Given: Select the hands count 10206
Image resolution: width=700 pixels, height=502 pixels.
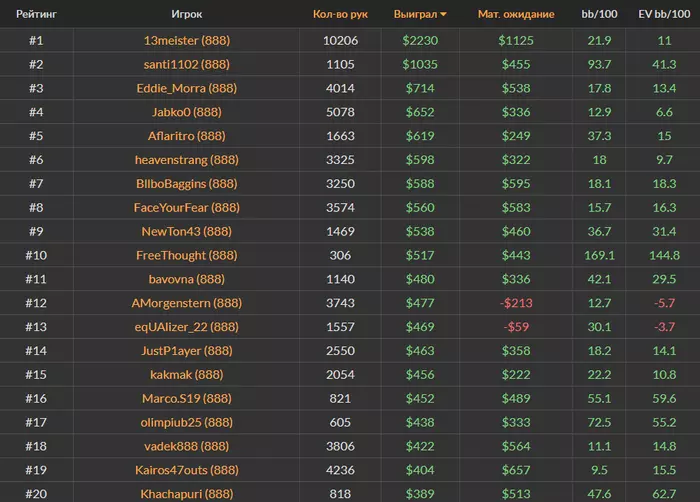Looking at the screenshot, I should coord(340,41).
